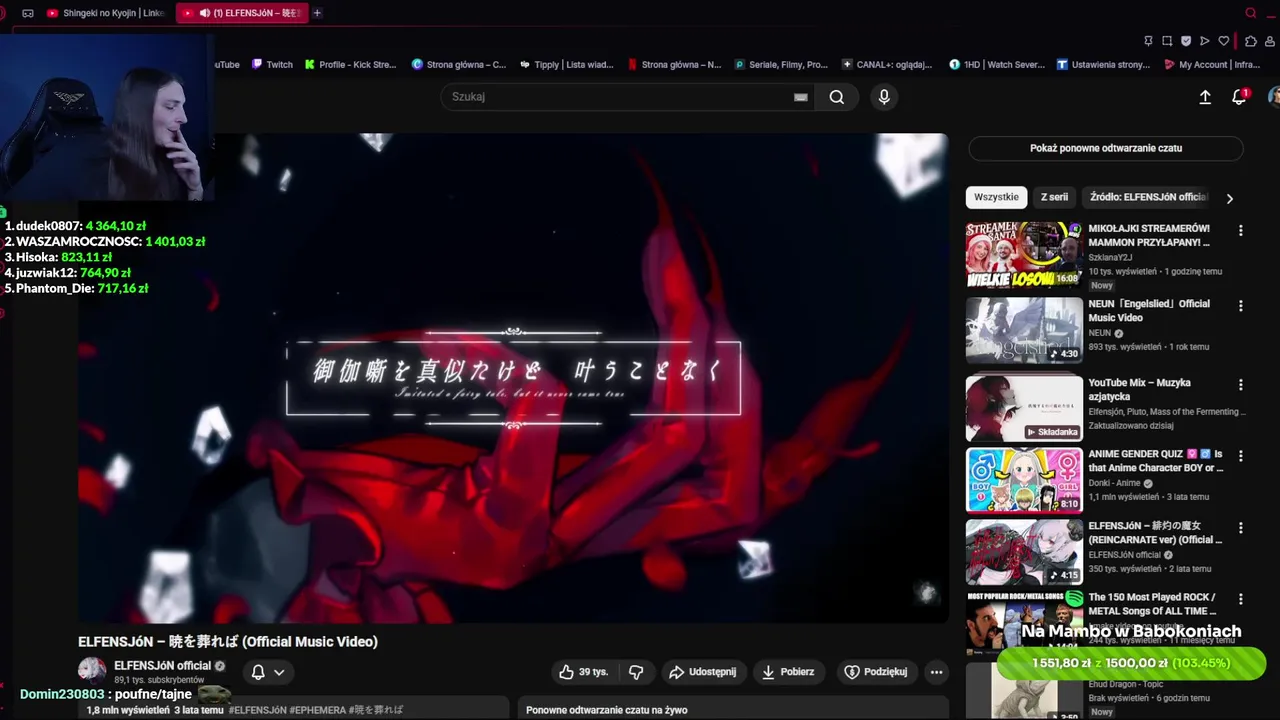Click the browser shield ad-block icon

tap(1186, 41)
